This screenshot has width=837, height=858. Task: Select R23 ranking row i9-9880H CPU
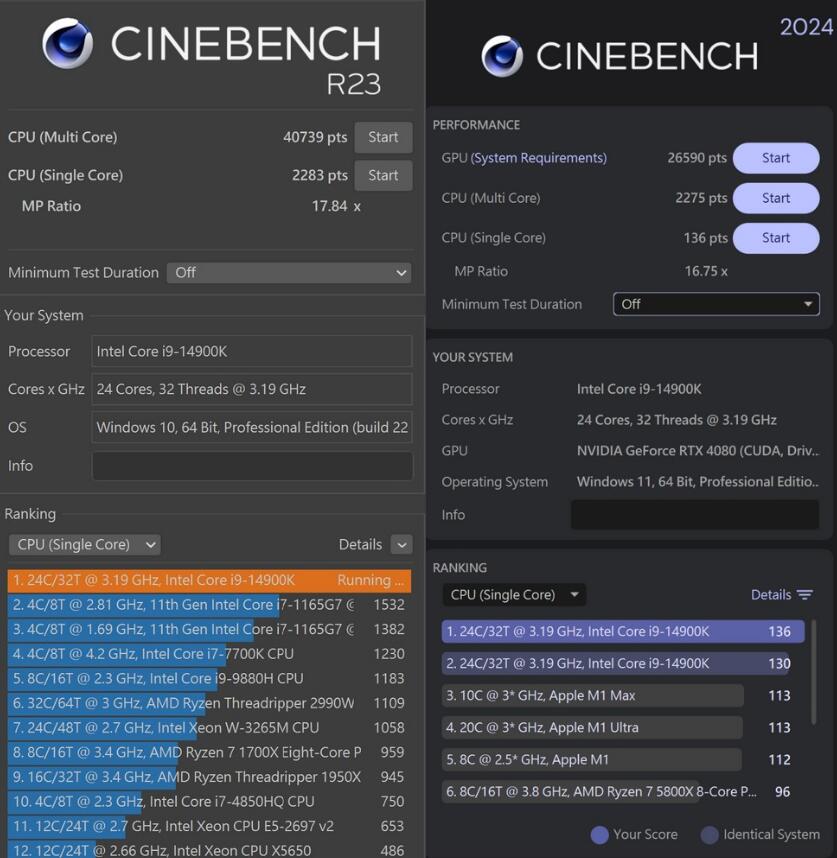[210, 679]
